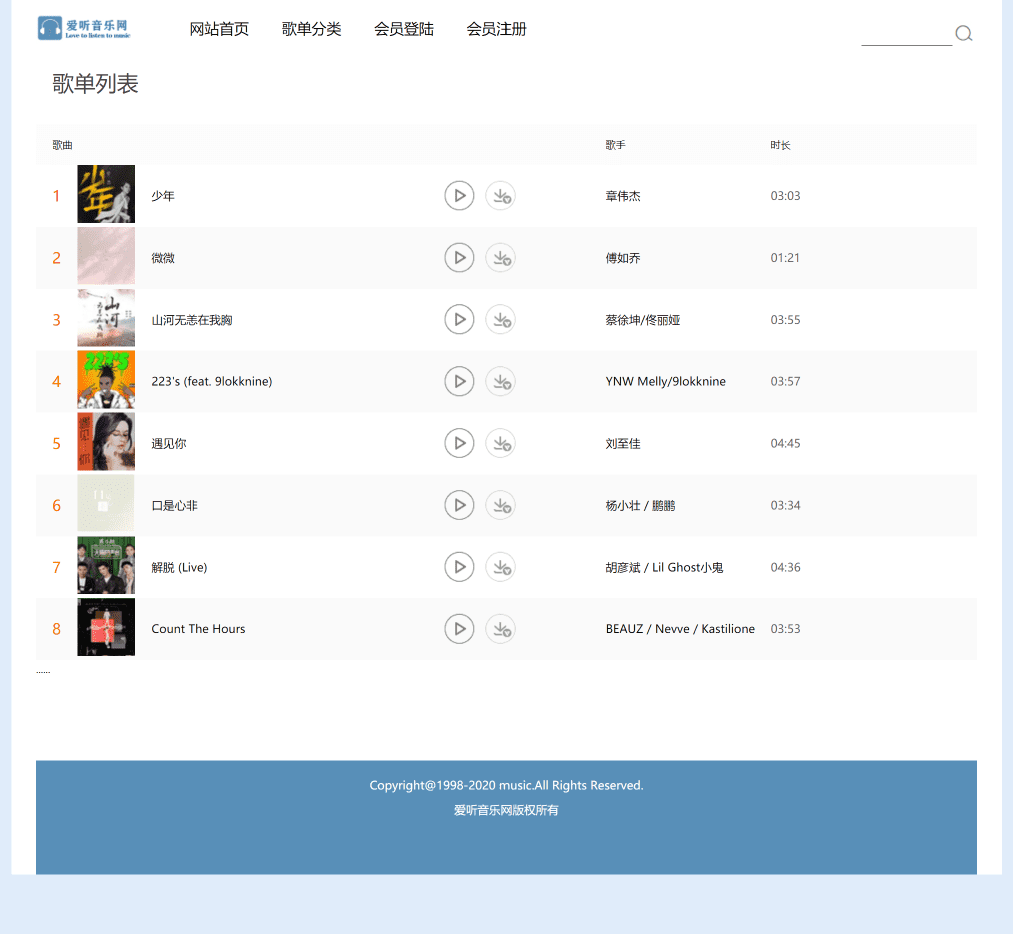Open 会员登陆 page

click(404, 29)
